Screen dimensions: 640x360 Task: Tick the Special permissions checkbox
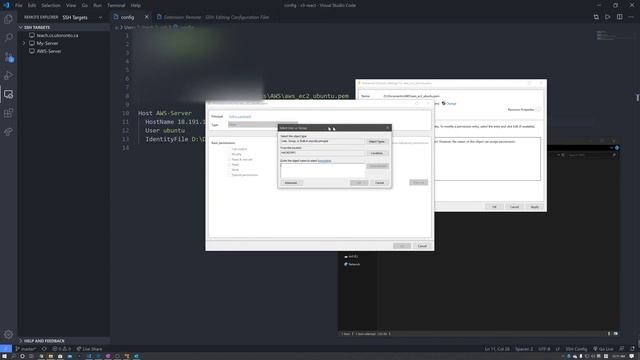(229, 175)
